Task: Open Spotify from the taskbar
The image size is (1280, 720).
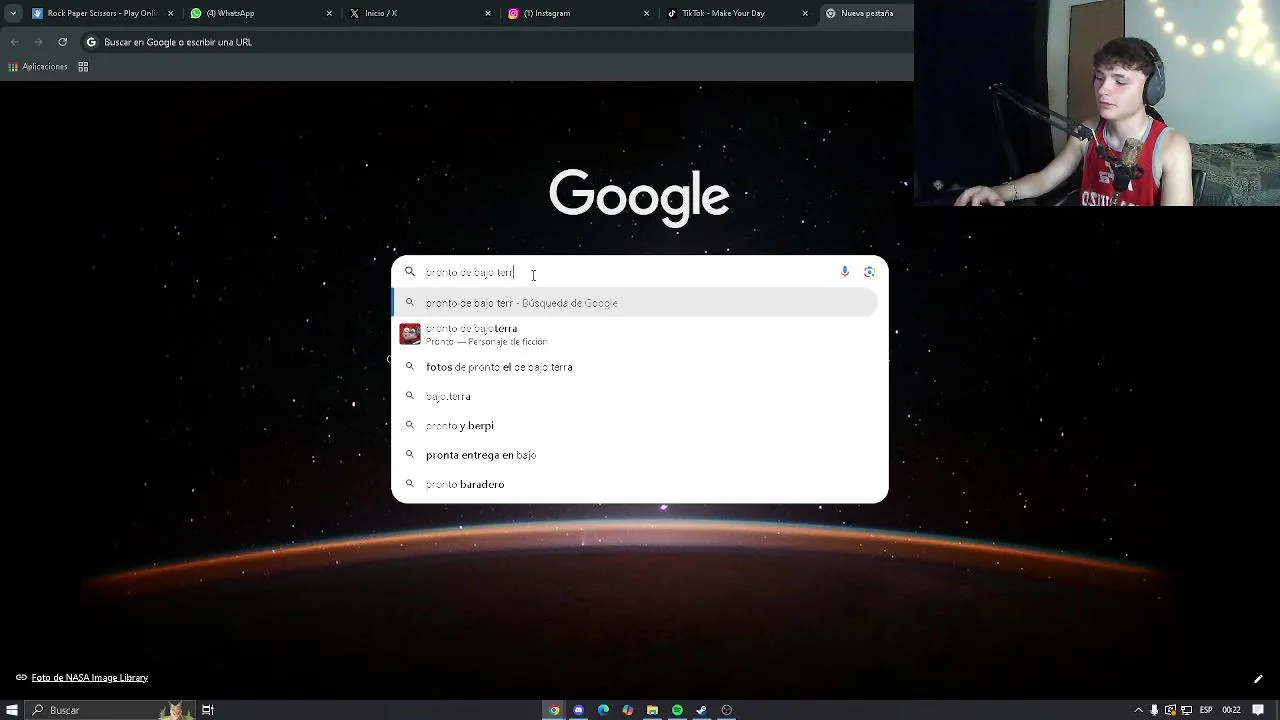Action: [677, 710]
